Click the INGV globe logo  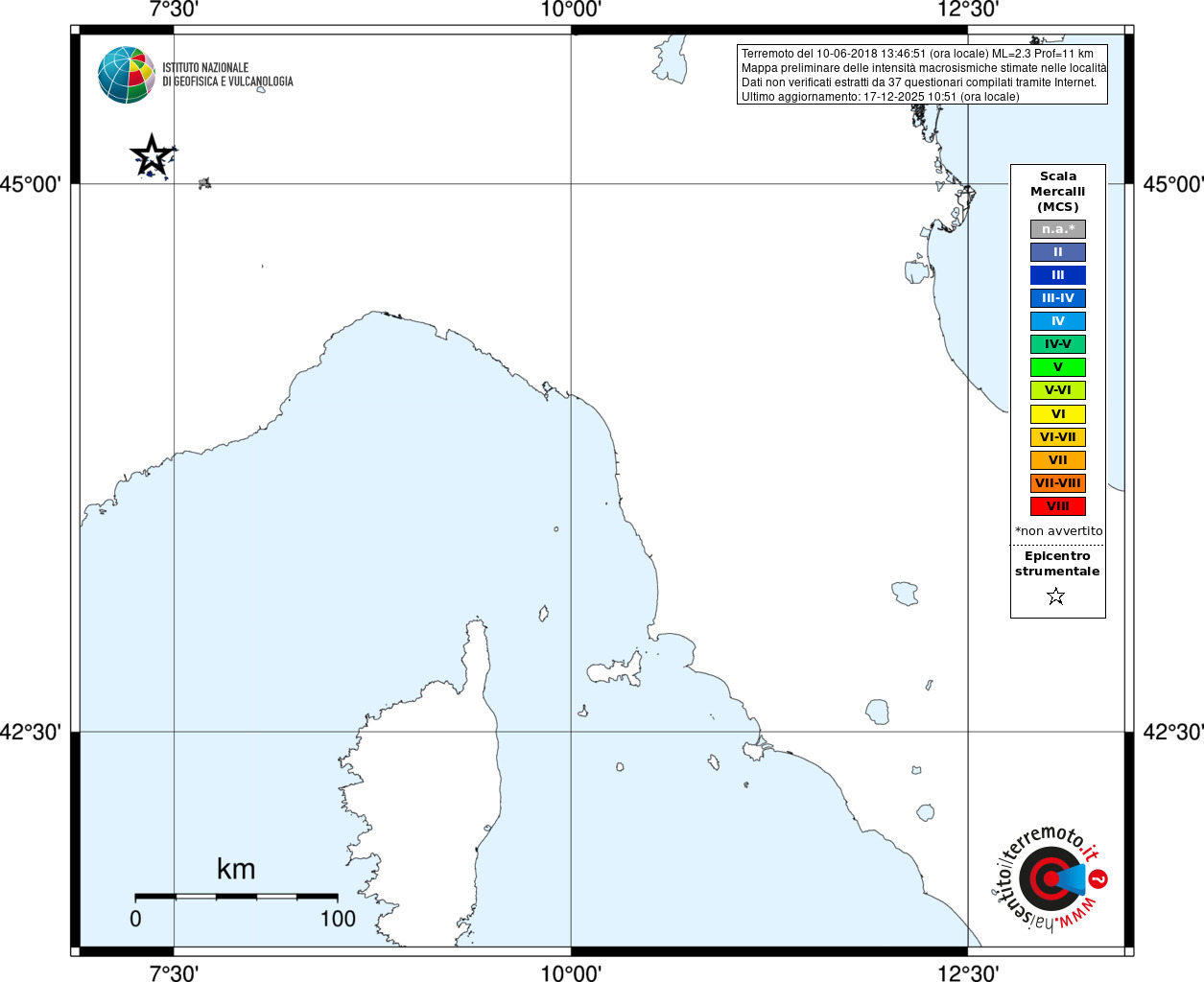[x=127, y=75]
